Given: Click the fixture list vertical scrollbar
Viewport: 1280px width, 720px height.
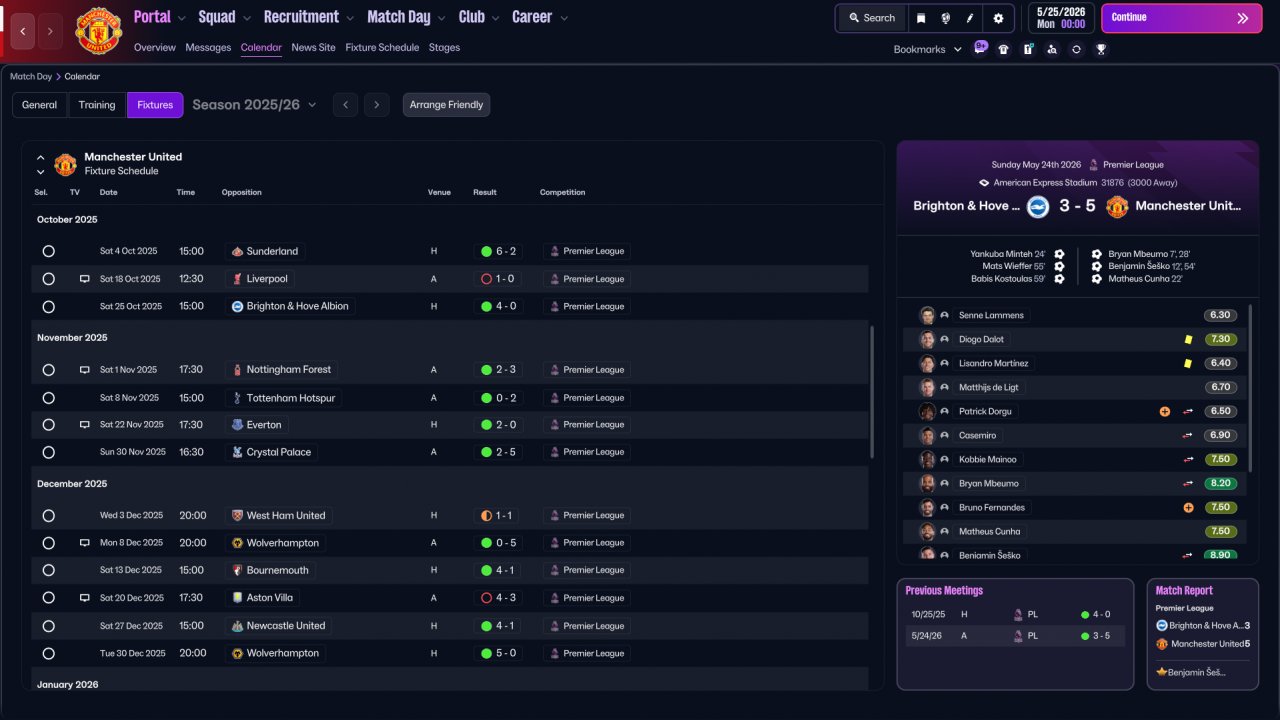Looking at the screenshot, I should pyautogui.click(x=872, y=390).
